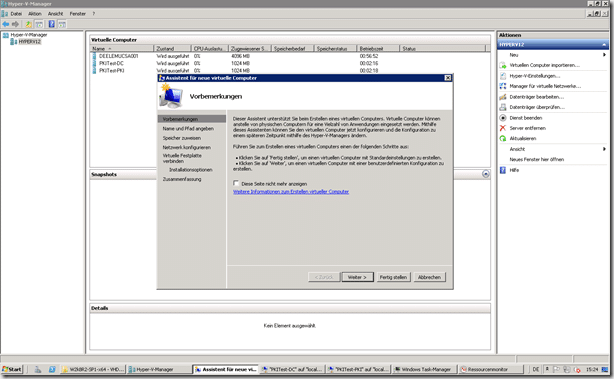Click uptime value 00:56:52

[369, 56]
